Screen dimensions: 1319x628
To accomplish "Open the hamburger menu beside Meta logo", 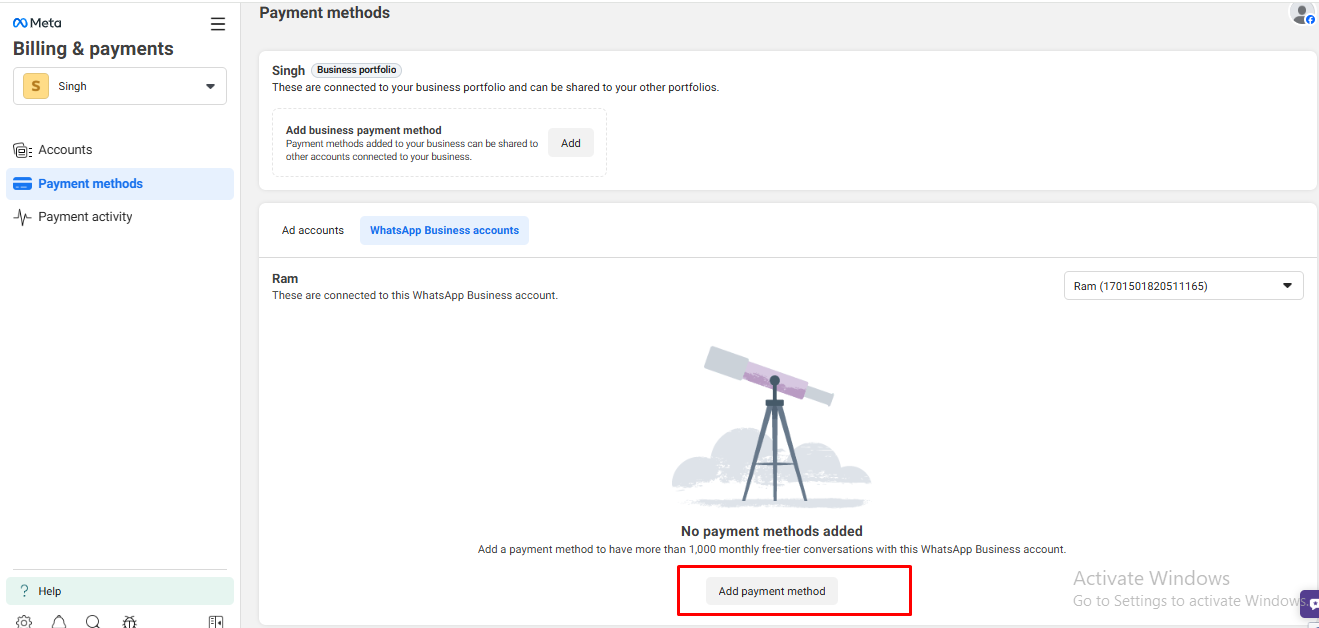I will coord(218,24).
